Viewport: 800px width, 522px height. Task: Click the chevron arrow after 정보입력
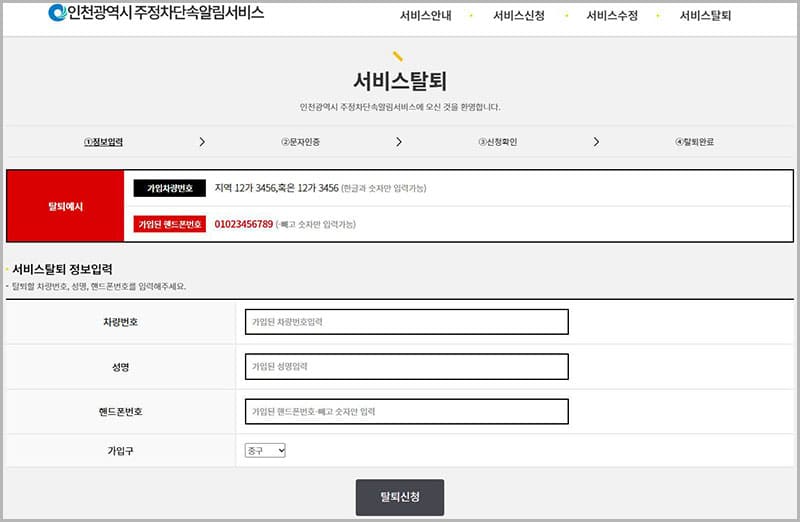[x=202, y=142]
